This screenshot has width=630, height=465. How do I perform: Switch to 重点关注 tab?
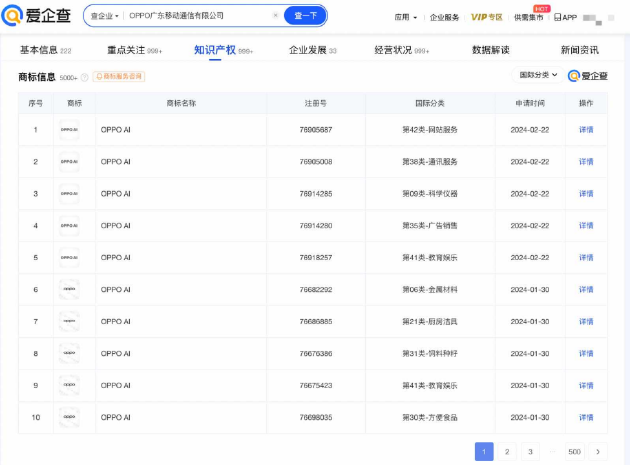point(134,50)
